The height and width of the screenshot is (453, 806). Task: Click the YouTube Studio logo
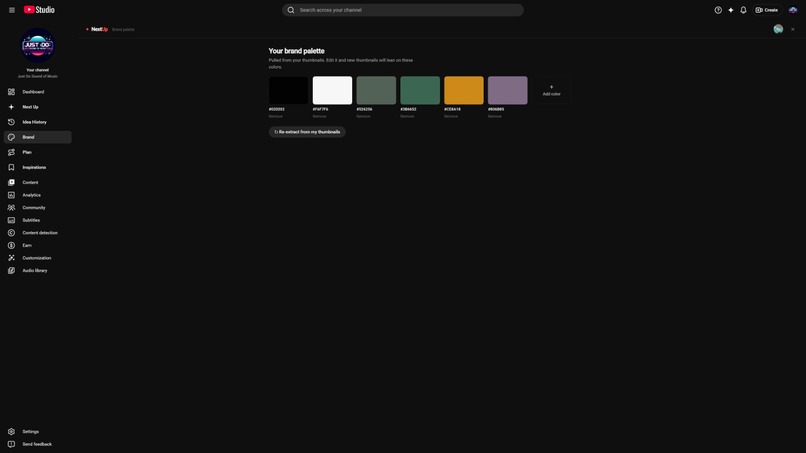tap(39, 10)
